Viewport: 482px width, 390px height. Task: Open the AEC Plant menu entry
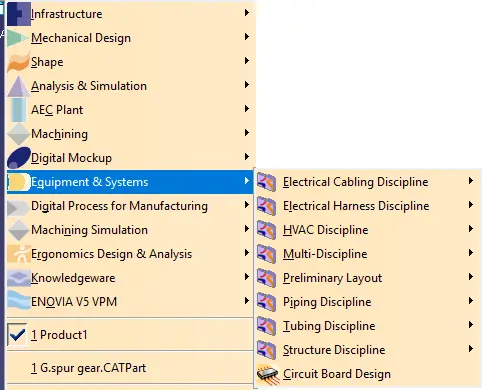click(x=130, y=110)
